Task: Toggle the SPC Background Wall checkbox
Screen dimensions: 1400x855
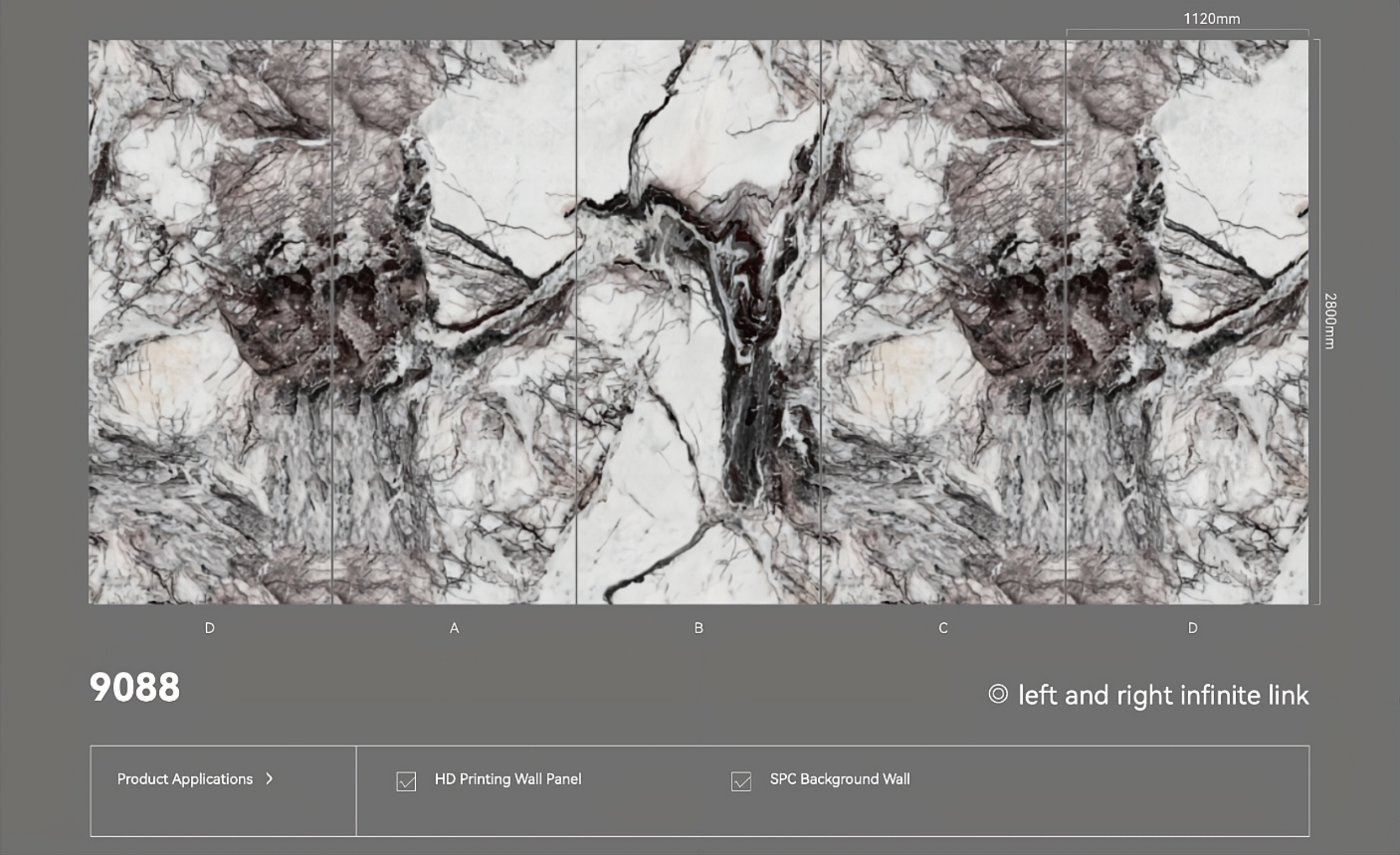Action: click(x=741, y=781)
